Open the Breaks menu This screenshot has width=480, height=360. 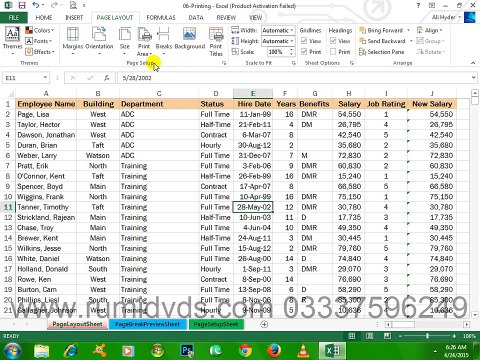coord(164,41)
